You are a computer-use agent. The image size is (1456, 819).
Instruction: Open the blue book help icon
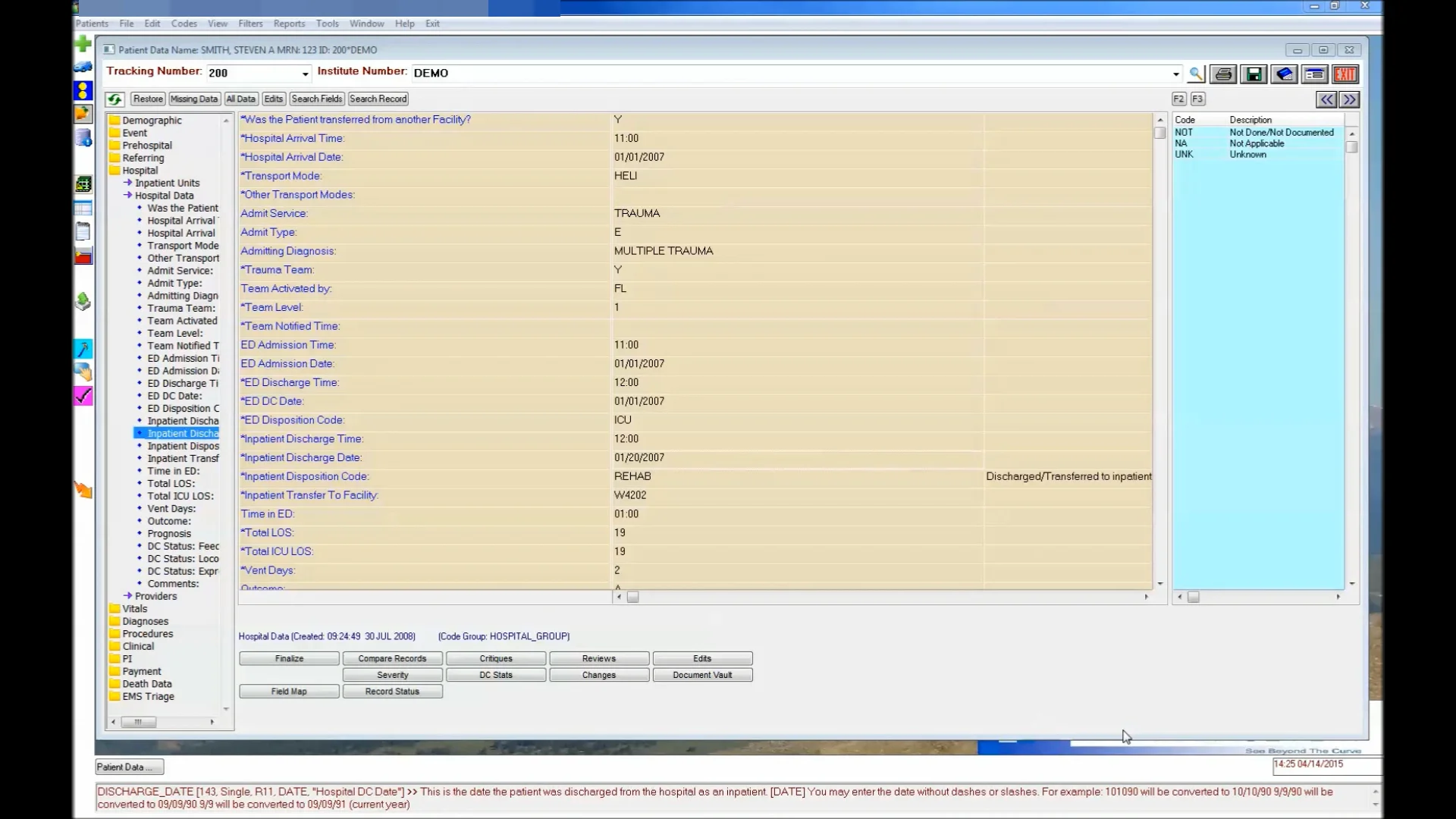[1285, 74]
